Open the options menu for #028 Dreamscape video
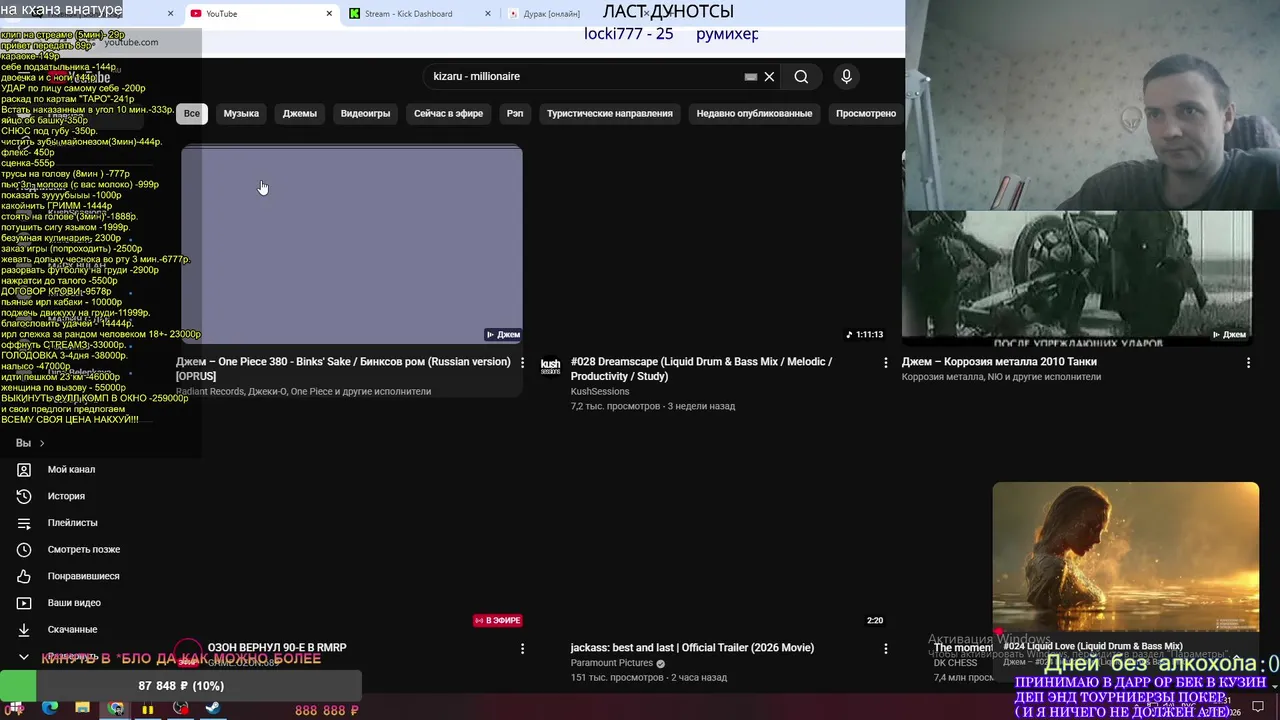 click(885, 363)
